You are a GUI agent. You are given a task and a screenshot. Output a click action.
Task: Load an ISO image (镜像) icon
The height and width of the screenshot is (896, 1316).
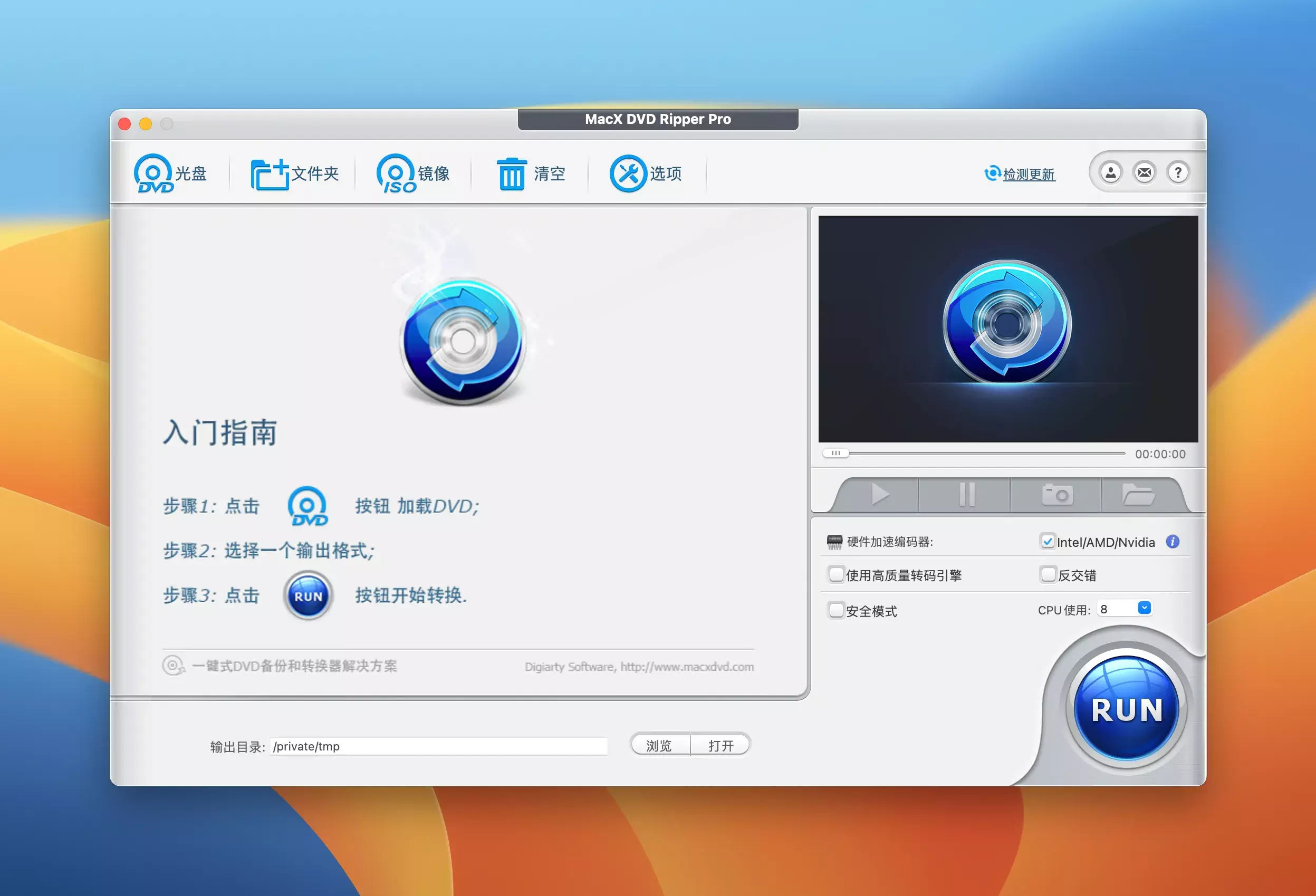tap(396, 173)
